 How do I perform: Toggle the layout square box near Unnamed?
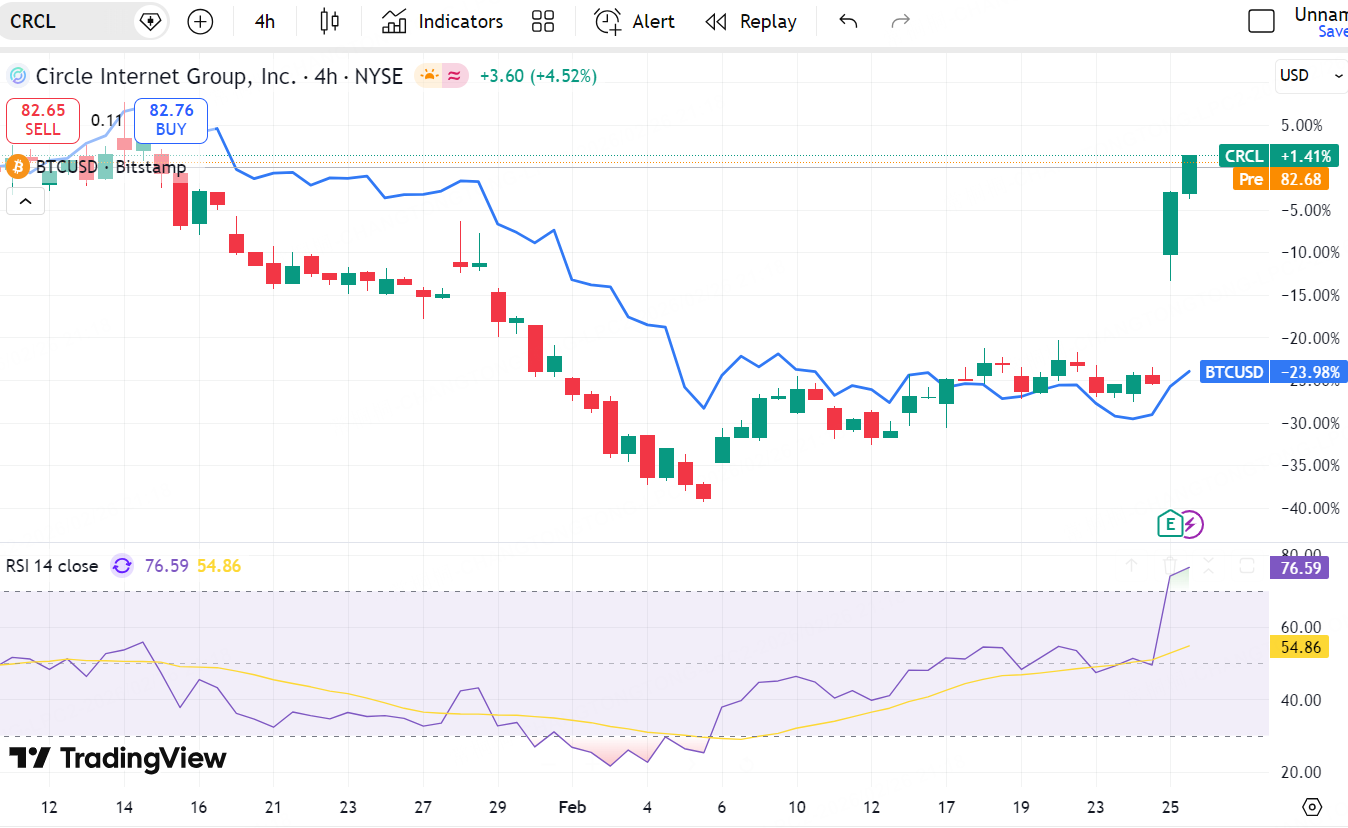pyautogui.click(x=1262, y=21)
